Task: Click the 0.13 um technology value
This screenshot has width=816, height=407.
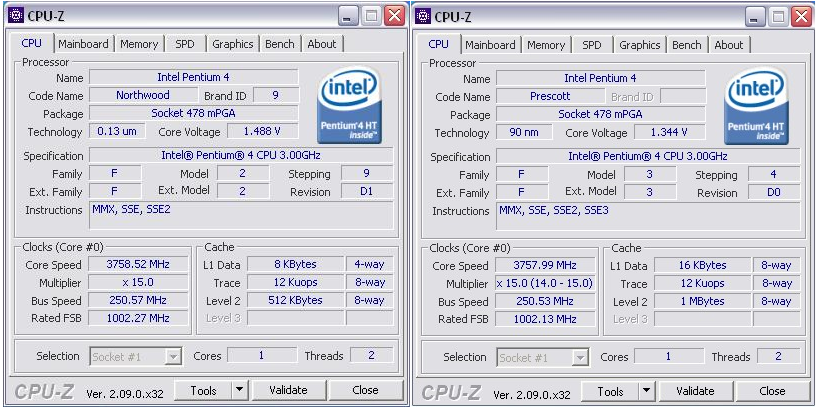Action: (x=117, y=132)
